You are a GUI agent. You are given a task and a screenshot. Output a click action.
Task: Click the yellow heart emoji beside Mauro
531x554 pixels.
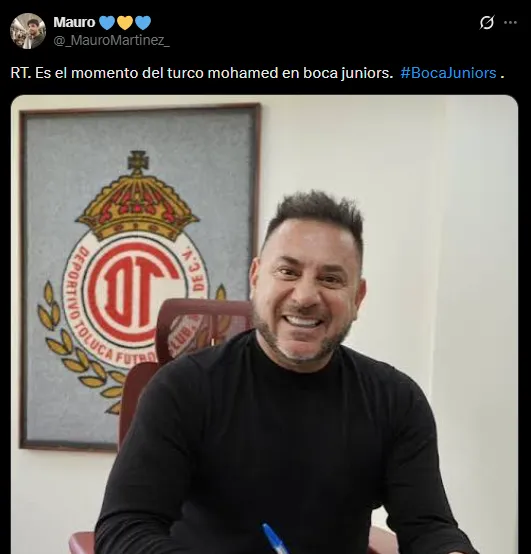125,23
